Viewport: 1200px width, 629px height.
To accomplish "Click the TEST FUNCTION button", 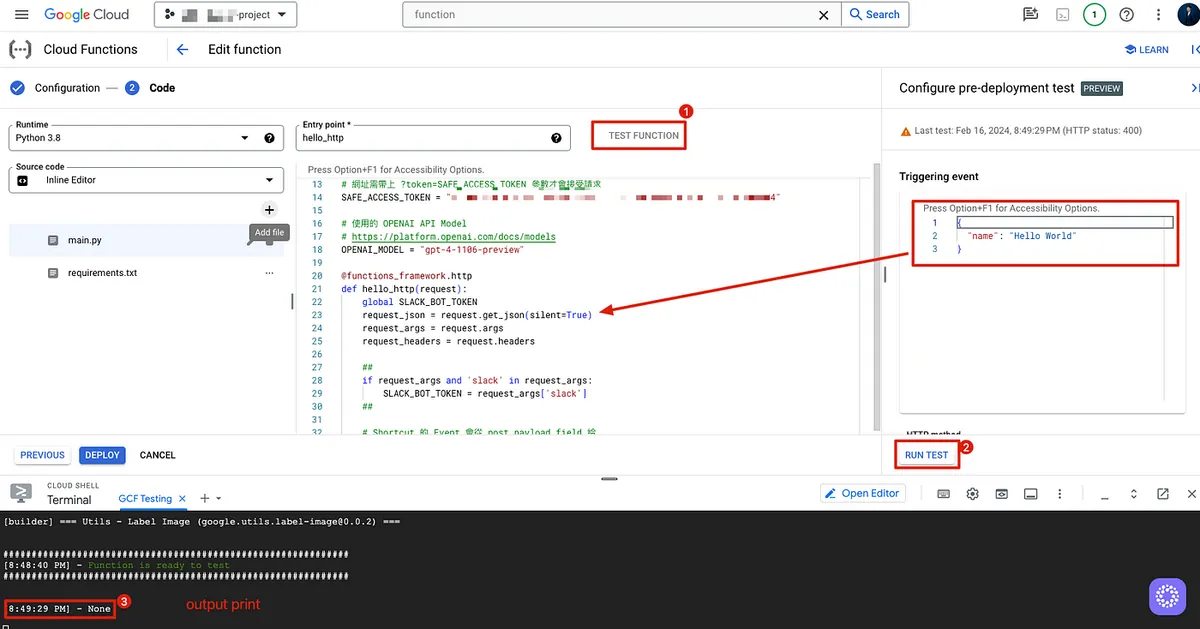I will coord(643,135).
